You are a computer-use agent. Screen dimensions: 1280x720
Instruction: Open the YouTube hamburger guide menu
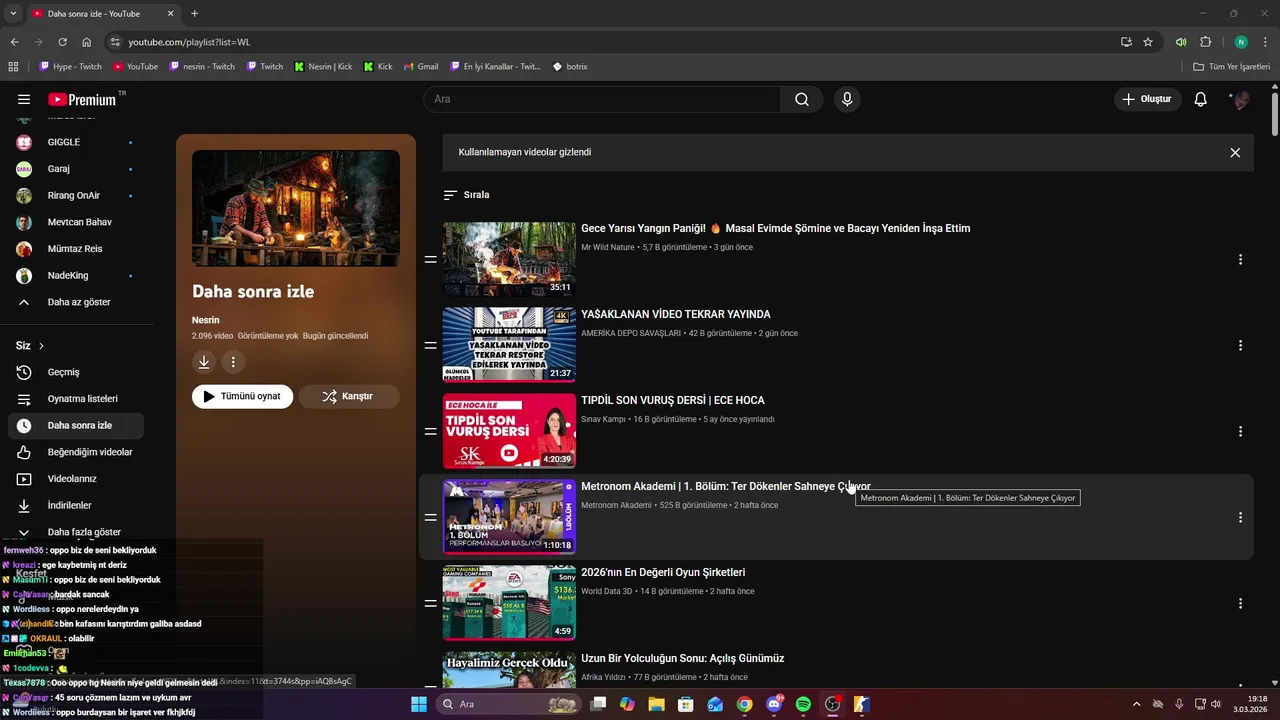pyautogui.click(x=24, y=99)
